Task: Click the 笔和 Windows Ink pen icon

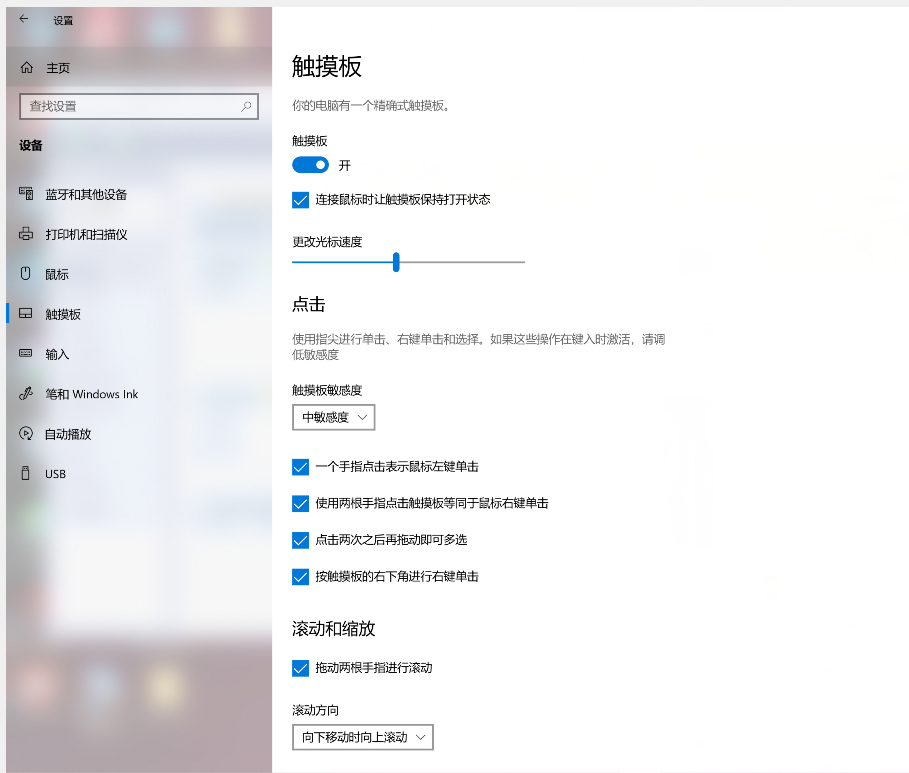Action: [x=24, y=394]
